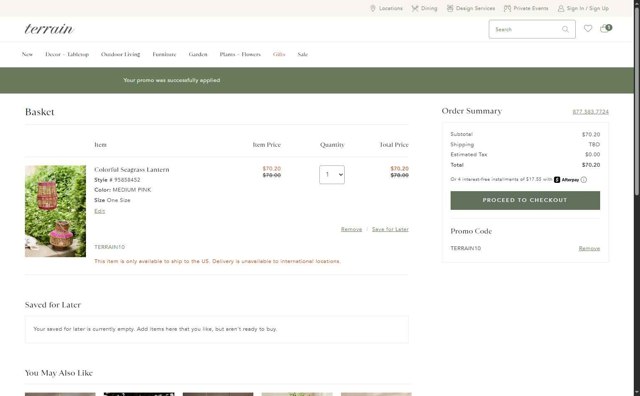Screen dimensions: 640x396
Task: Click the You May Also Like heading
Action: coord(59,373)
